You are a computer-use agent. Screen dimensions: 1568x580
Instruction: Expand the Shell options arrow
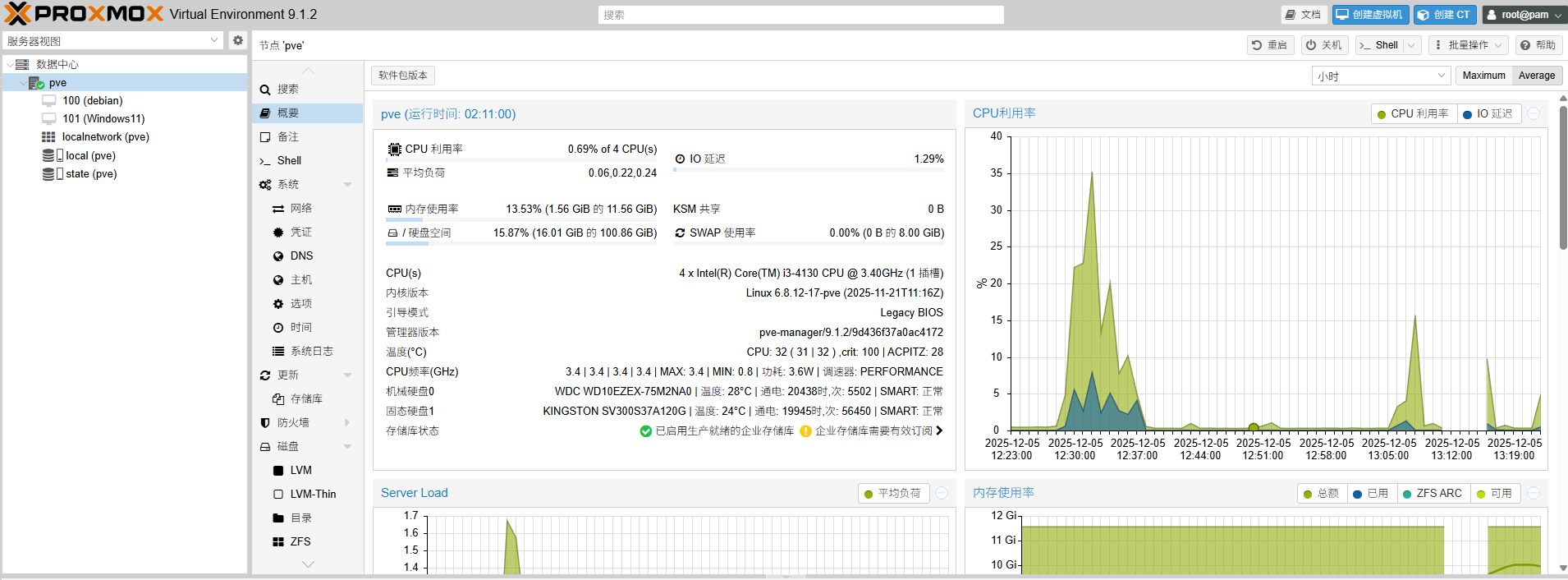[1412, 45]
